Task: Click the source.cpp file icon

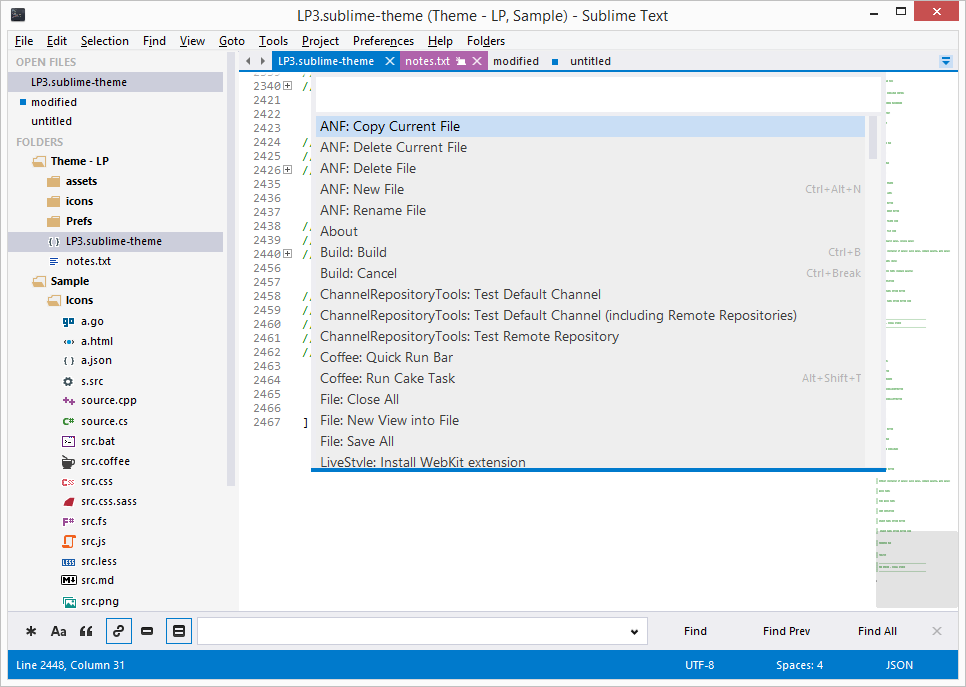Action: (x=68, y=401)
